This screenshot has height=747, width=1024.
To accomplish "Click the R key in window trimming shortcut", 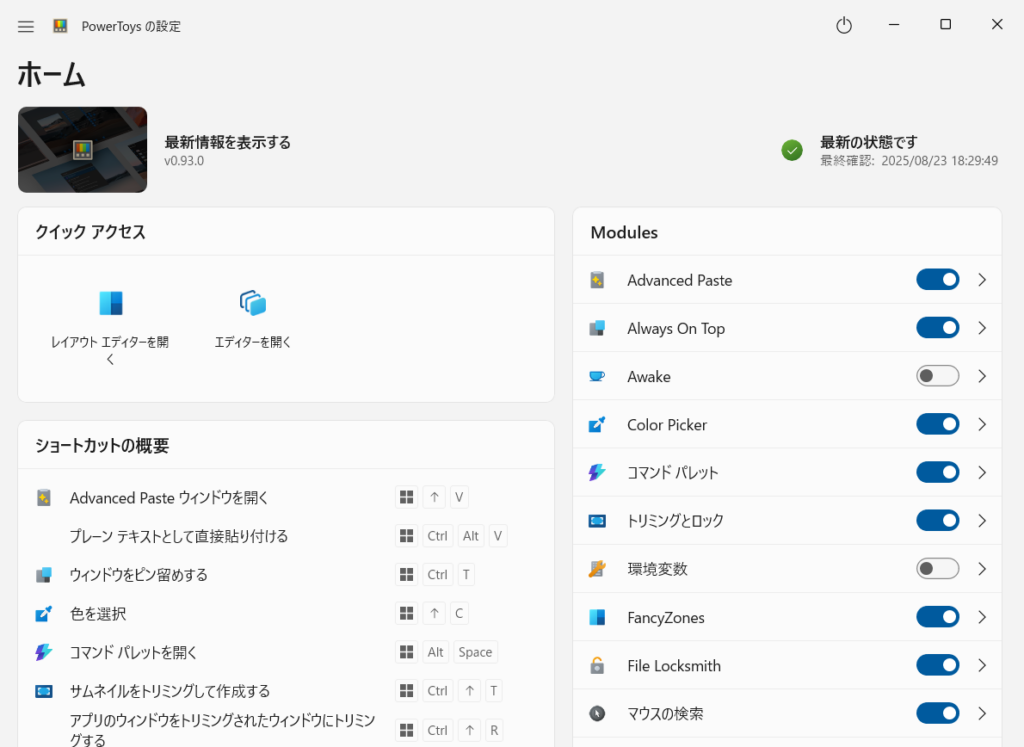I will 494,730.
